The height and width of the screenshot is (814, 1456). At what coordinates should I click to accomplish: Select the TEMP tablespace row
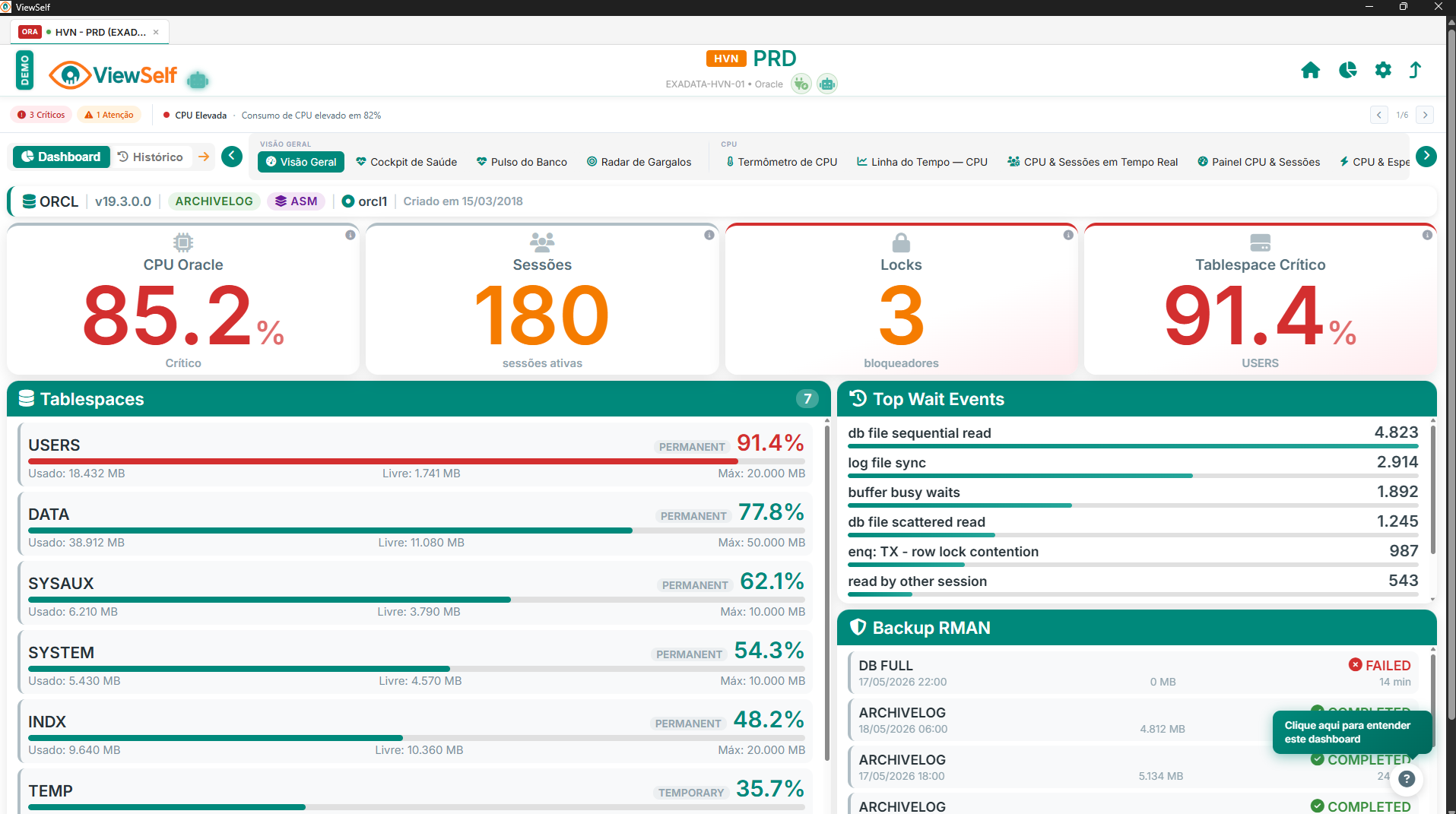click(x=414, y=792)
